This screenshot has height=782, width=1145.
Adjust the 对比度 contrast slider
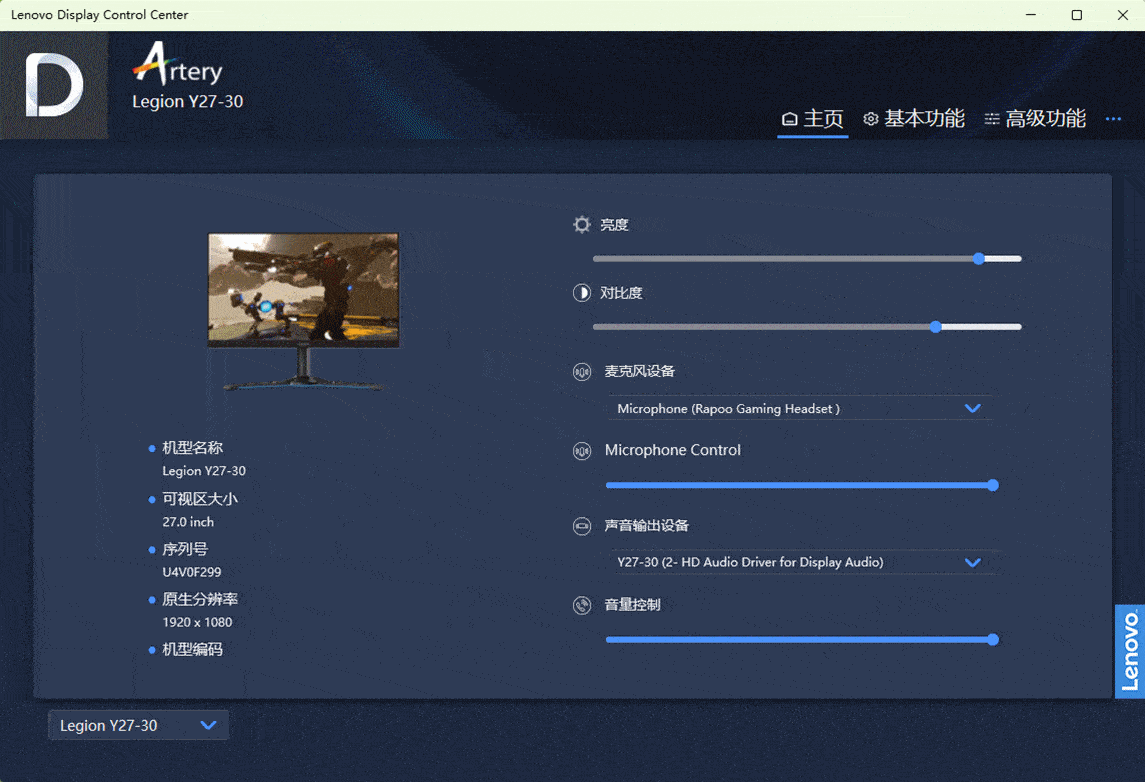(x=807, y=326)
